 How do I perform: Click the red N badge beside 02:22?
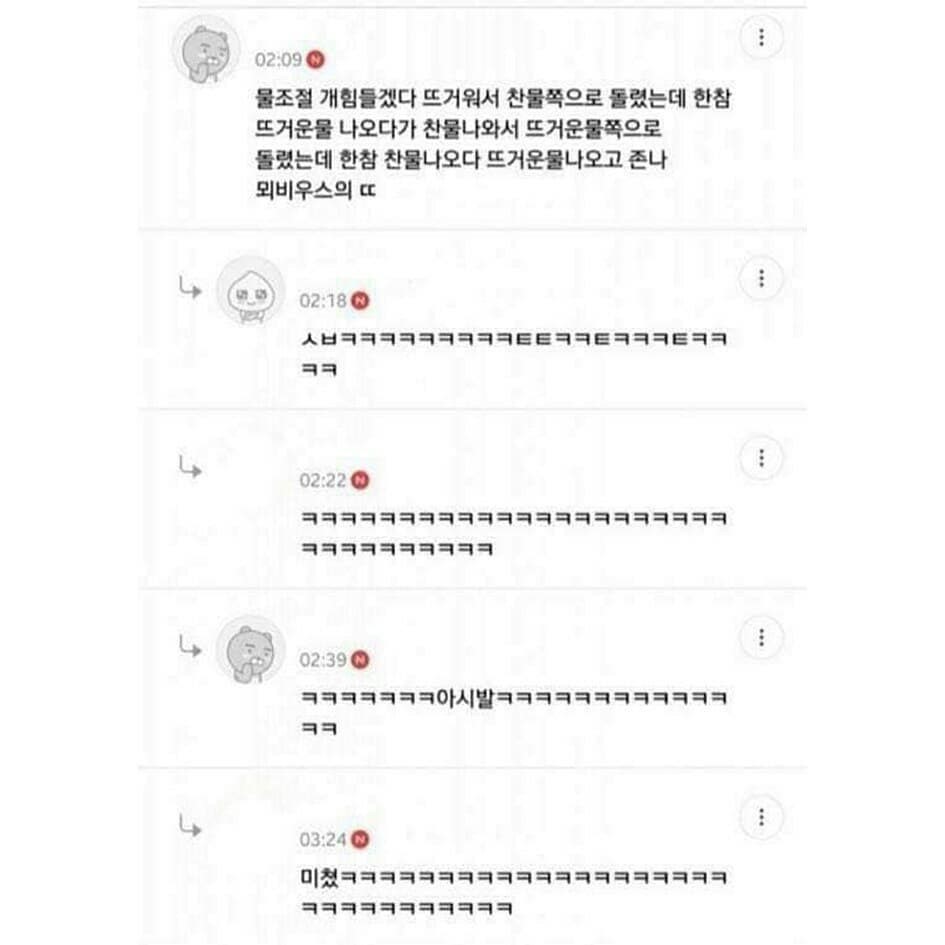(x=360, y=480)
